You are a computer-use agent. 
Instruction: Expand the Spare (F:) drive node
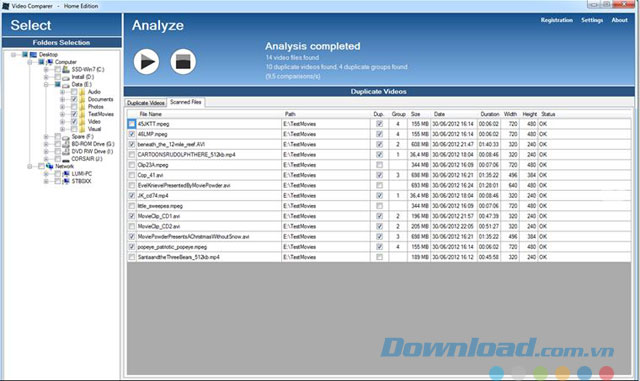46,136
